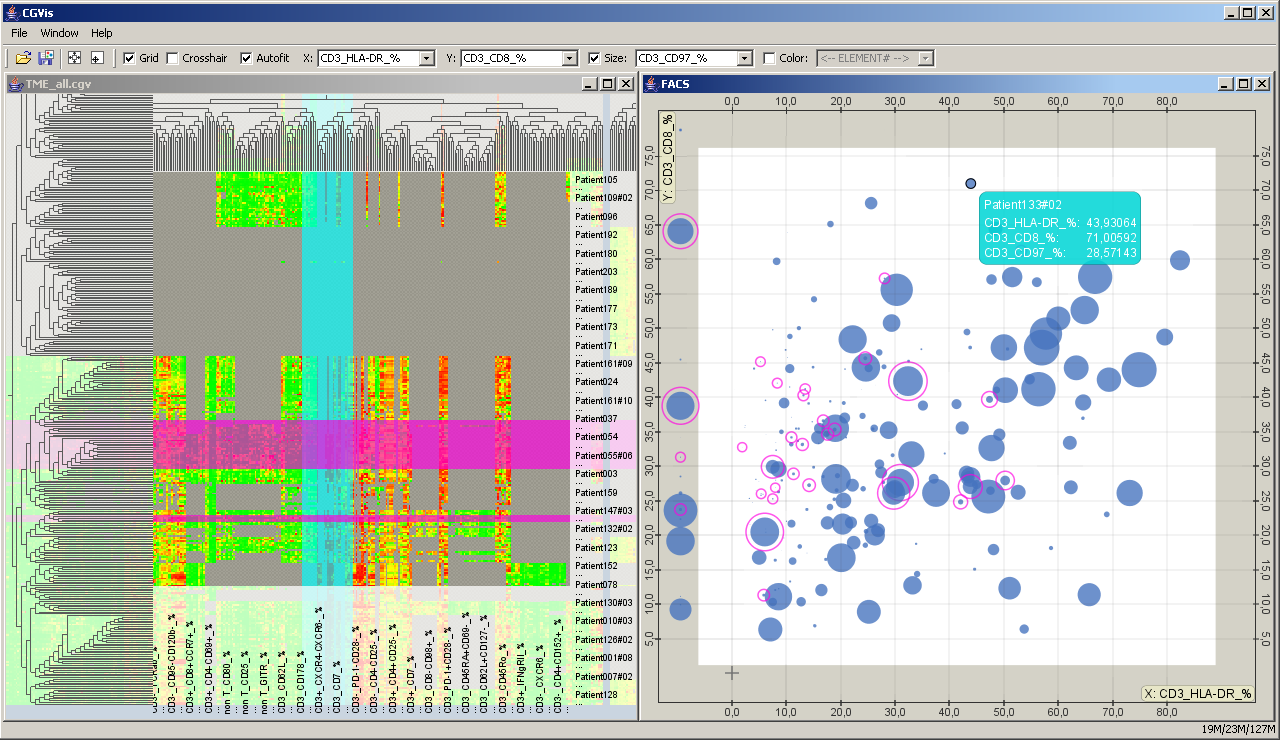This screenshot has width=1280, height=740.
Task: Close the FACS inner window
Action: tap(1260, 84)
